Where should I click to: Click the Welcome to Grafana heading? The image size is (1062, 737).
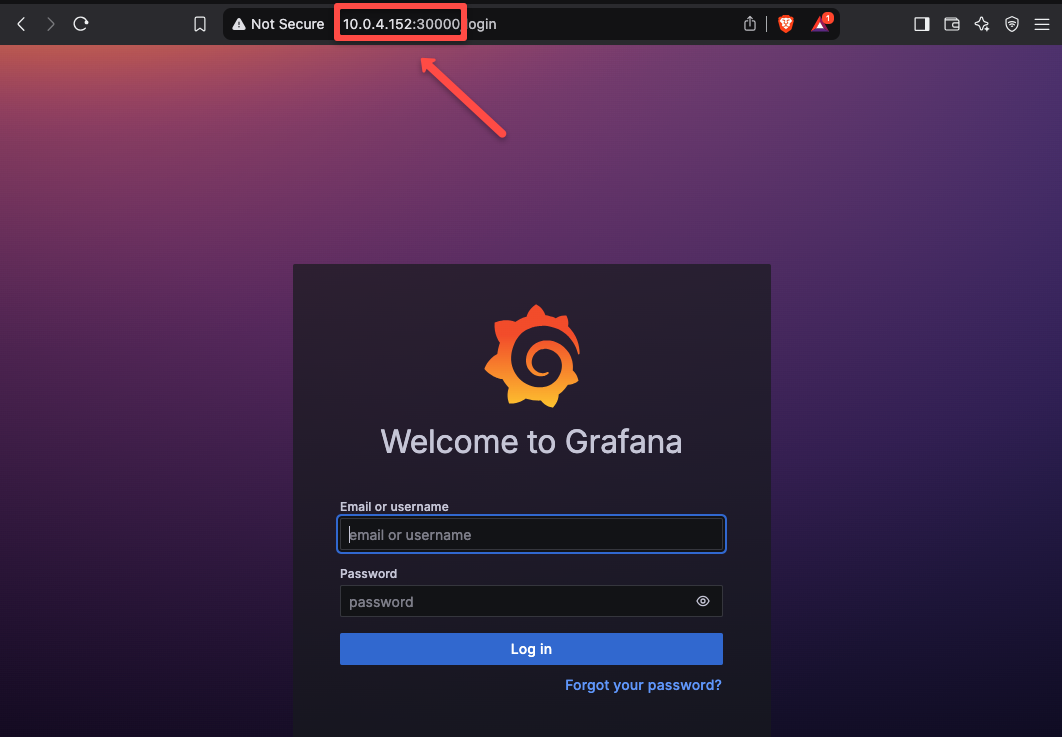[532, 442]
